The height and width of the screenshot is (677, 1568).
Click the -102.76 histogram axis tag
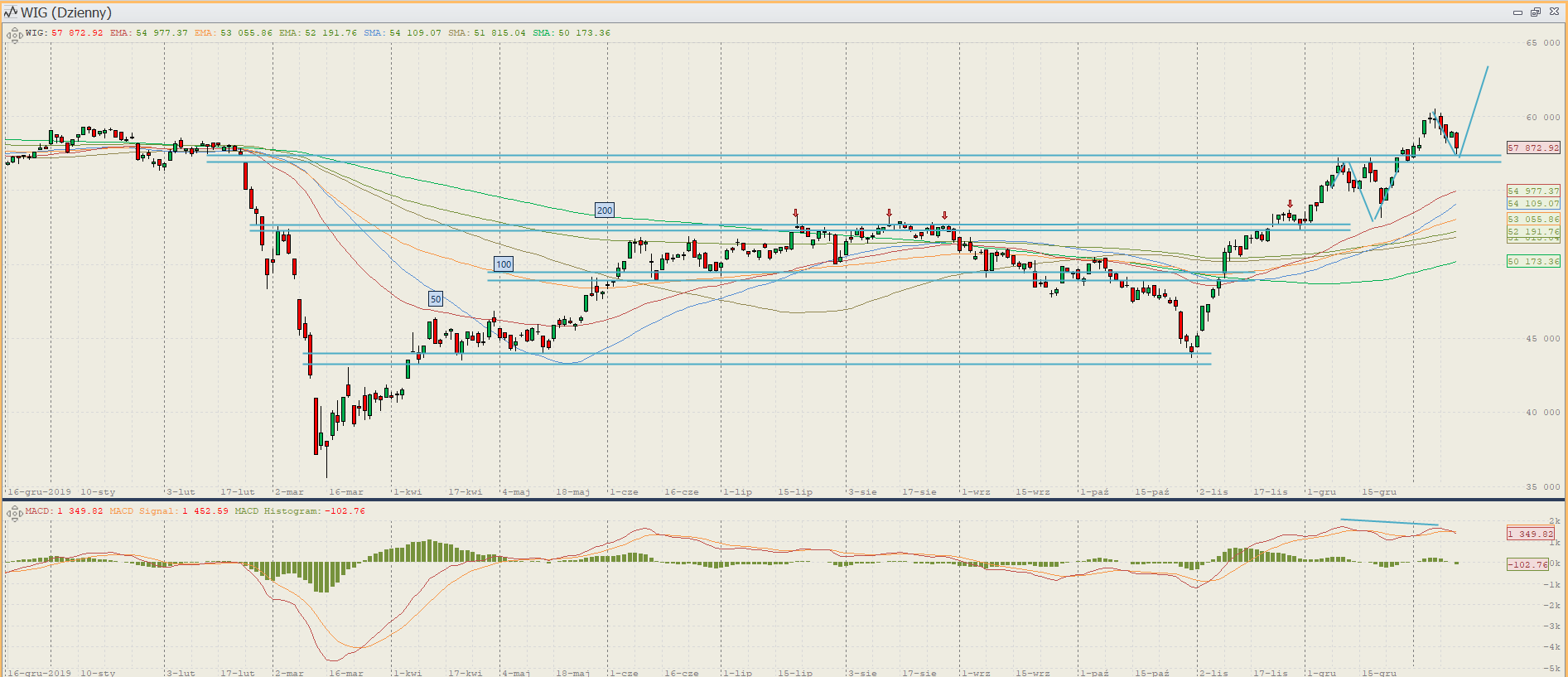coord(1527,564)
